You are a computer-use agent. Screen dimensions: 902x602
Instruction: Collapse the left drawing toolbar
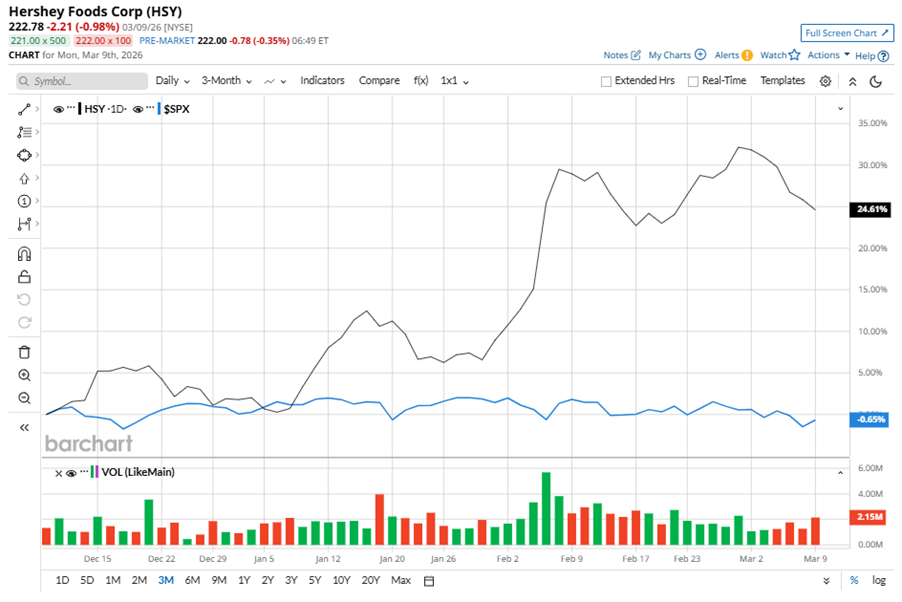[x=24, y=427]
